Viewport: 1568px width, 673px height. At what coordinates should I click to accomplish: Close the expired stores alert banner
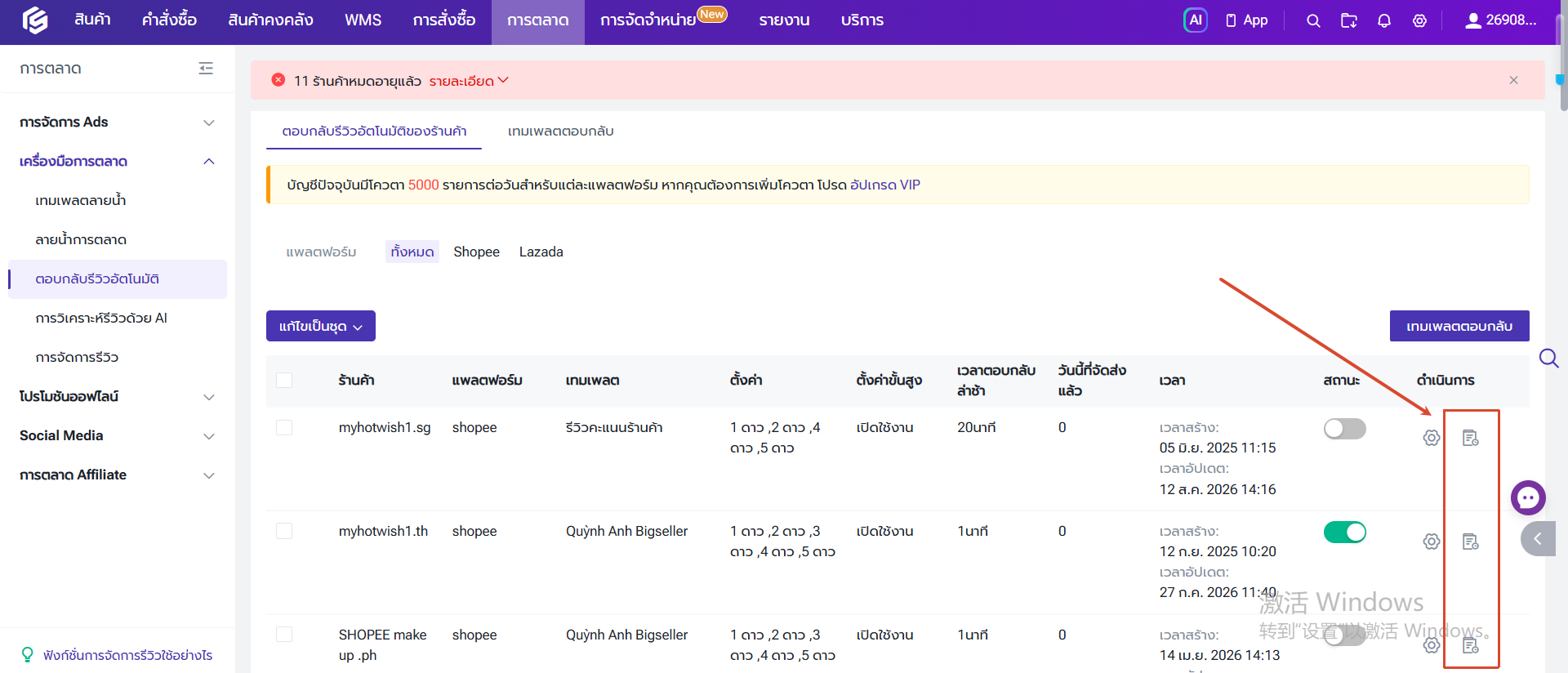1513,80
